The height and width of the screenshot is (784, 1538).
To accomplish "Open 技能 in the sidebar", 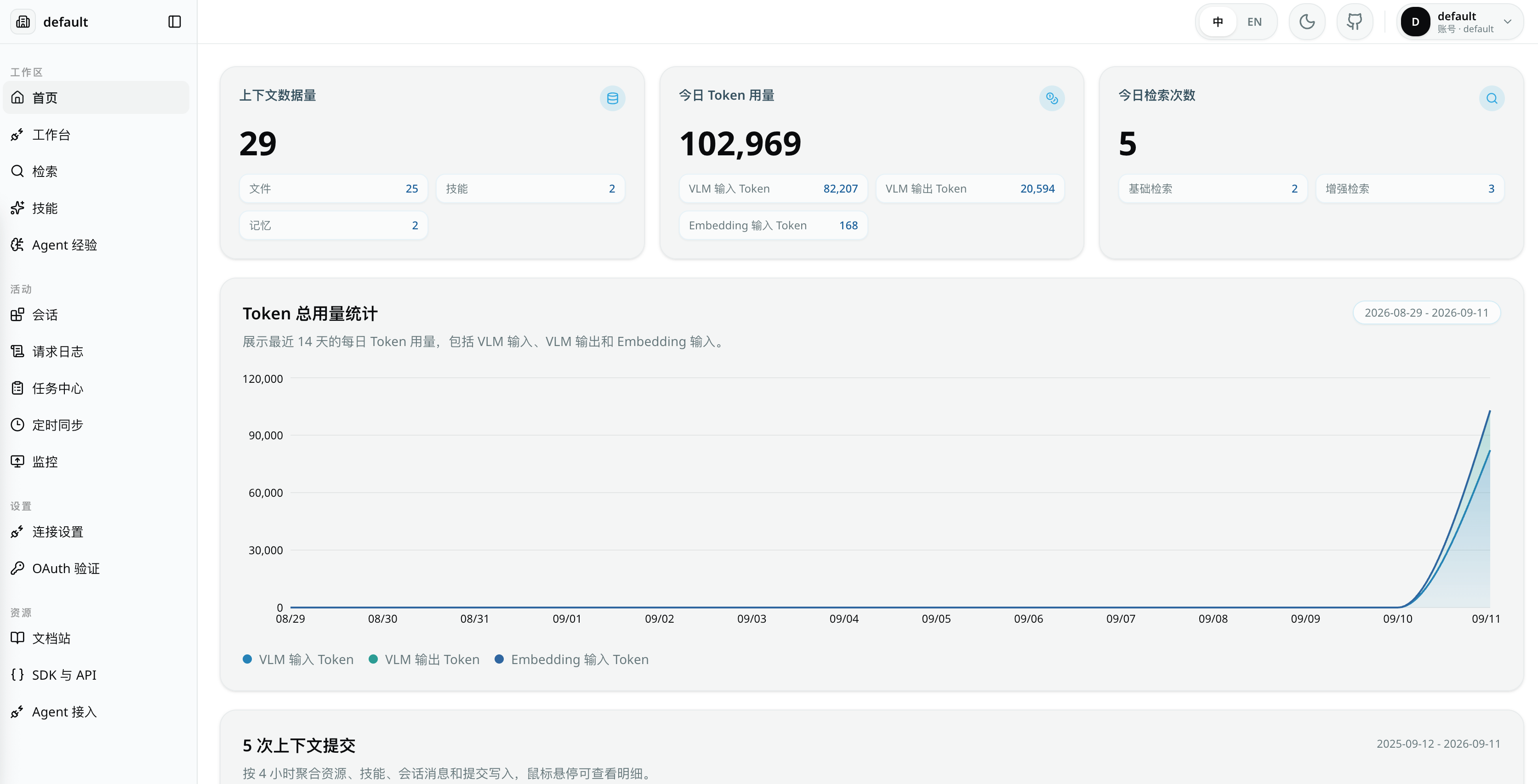I will tap(96, 208).
